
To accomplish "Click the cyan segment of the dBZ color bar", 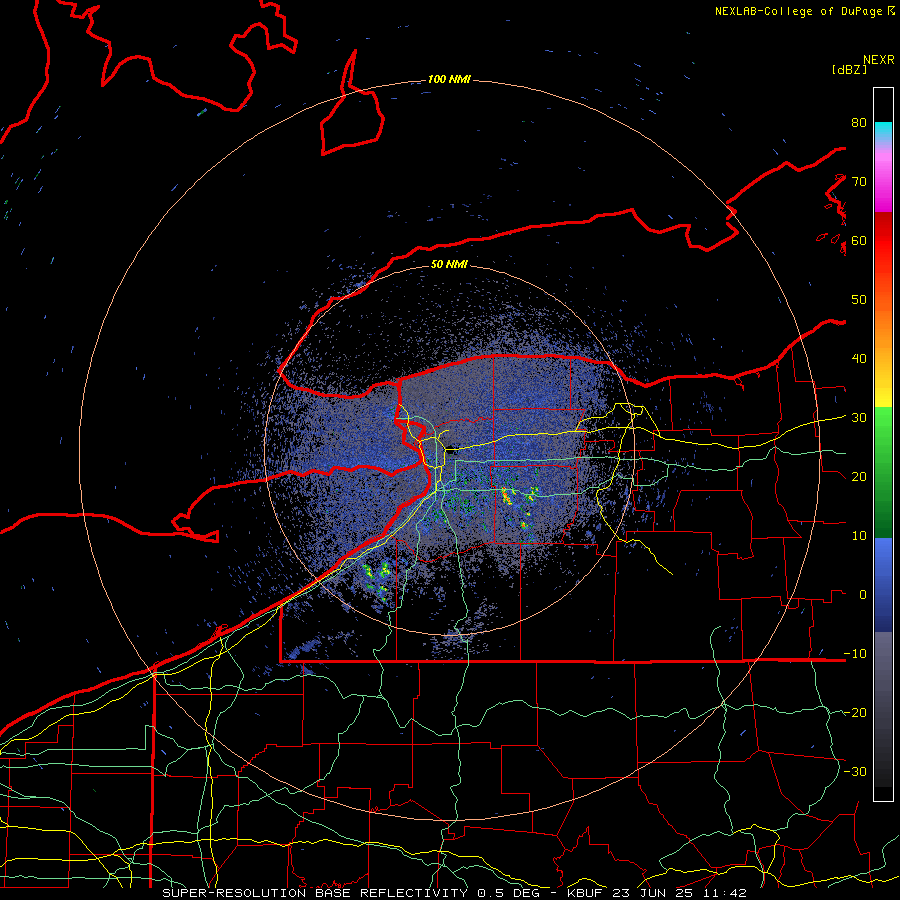I will click(883, 132).
